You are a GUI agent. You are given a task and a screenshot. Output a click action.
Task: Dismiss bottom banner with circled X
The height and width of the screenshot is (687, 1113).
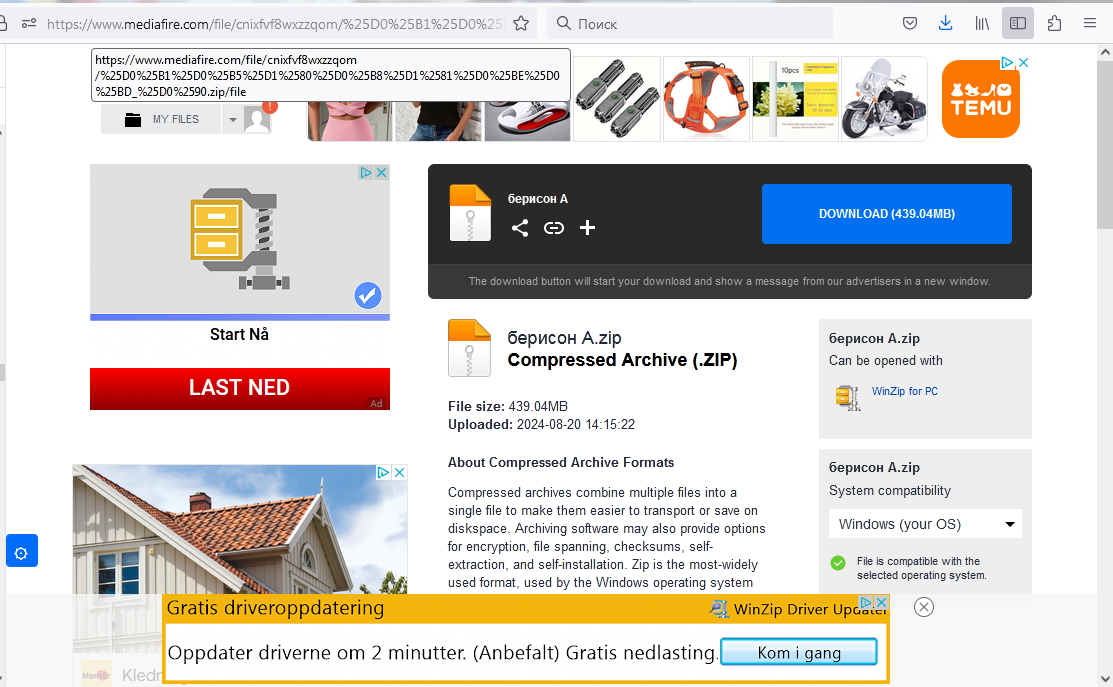coord(923,607)
